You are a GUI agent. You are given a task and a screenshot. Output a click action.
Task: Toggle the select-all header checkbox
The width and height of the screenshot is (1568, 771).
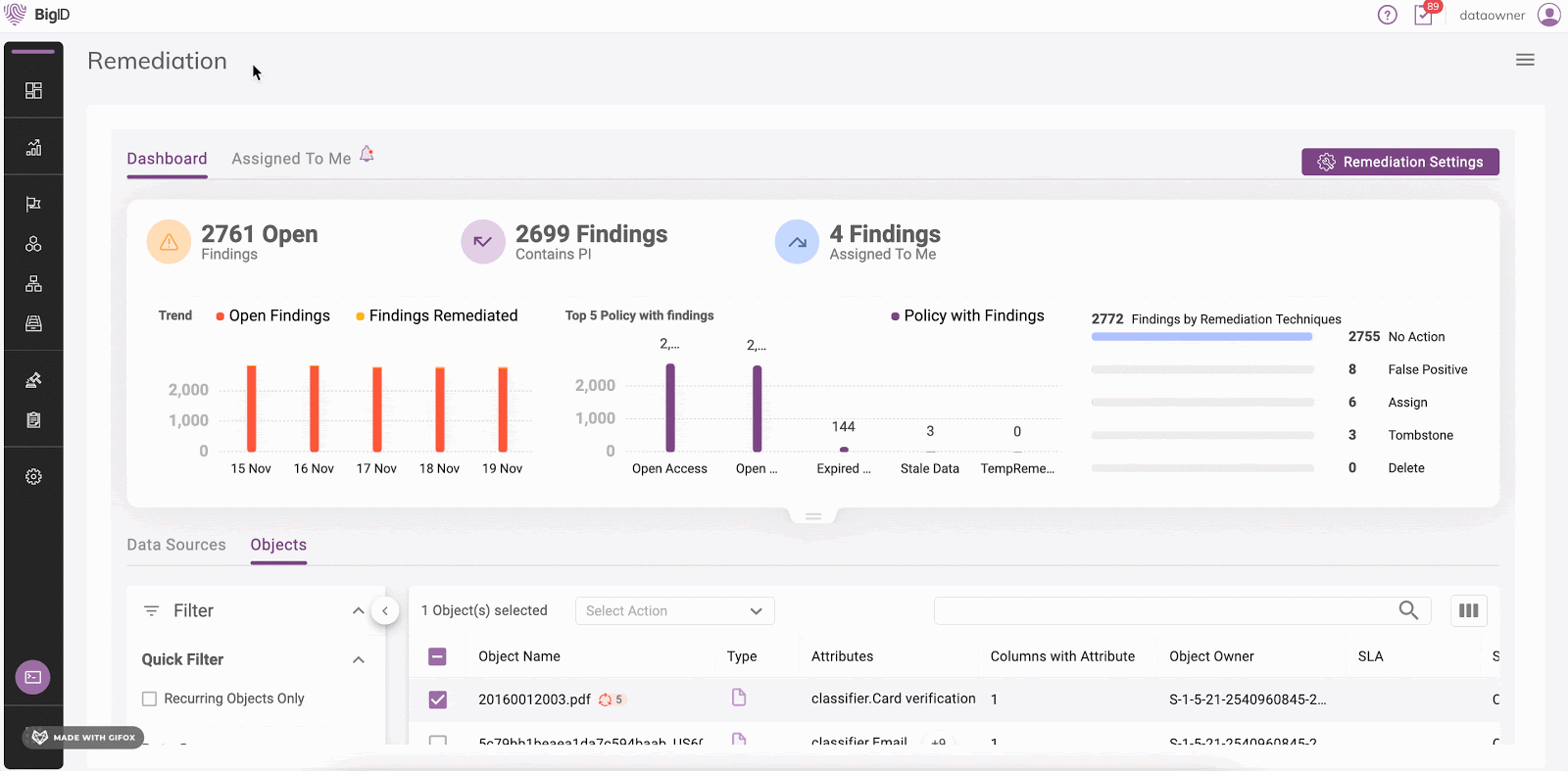click(x=438, y=656)
